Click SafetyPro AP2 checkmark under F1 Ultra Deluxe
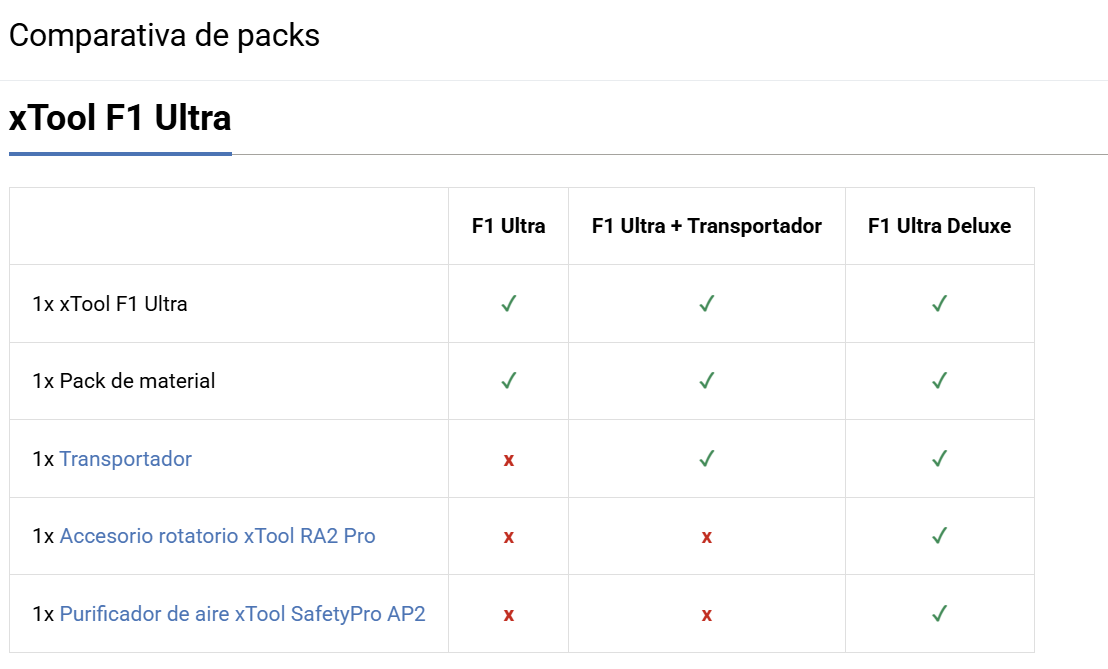Screen dimensions: 1108x669 [x=939, y=613]
